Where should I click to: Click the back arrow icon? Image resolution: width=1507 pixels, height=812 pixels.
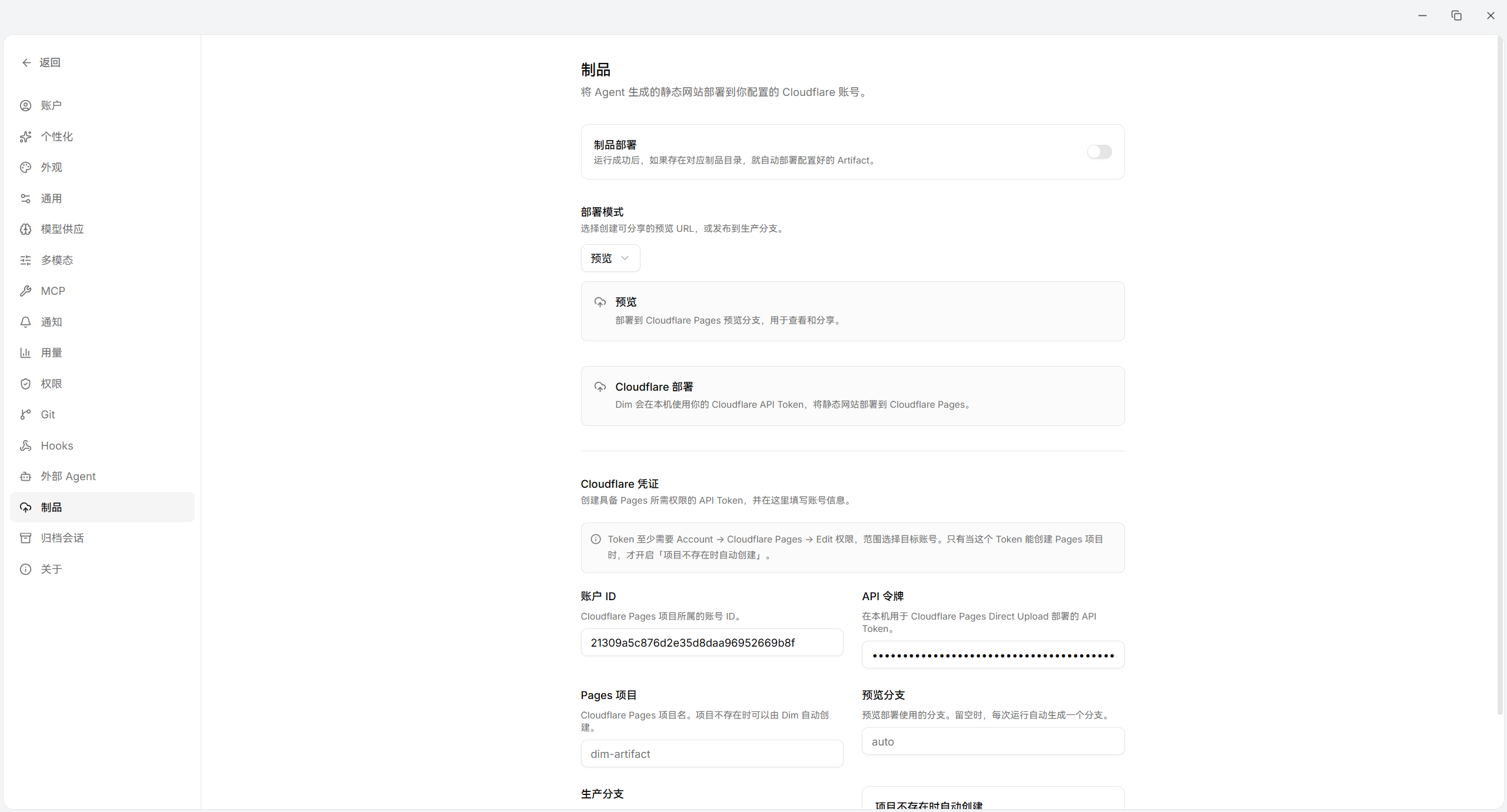[x=26, y=62]
